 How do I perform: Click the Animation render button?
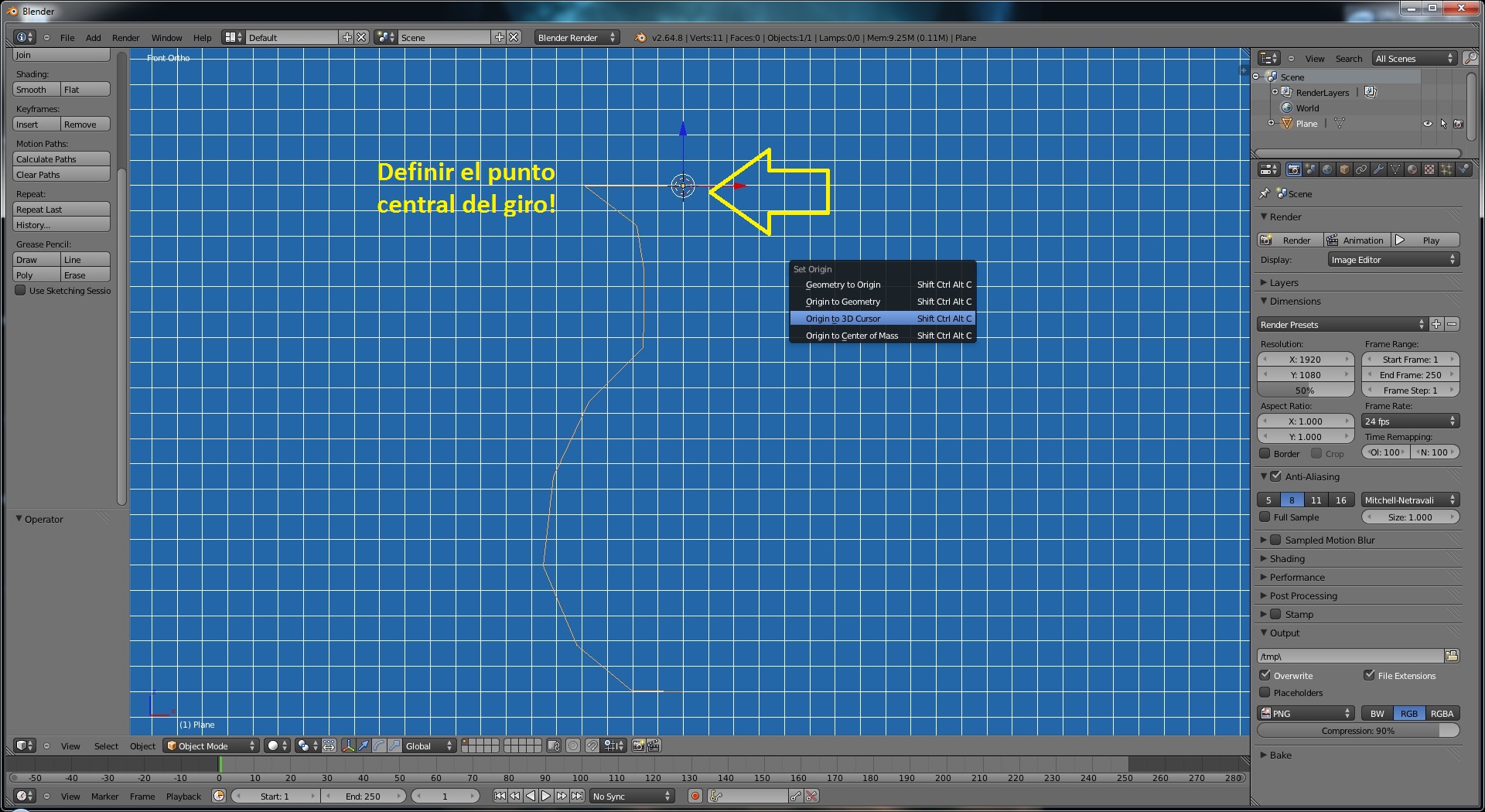(x=1357, y=241)
